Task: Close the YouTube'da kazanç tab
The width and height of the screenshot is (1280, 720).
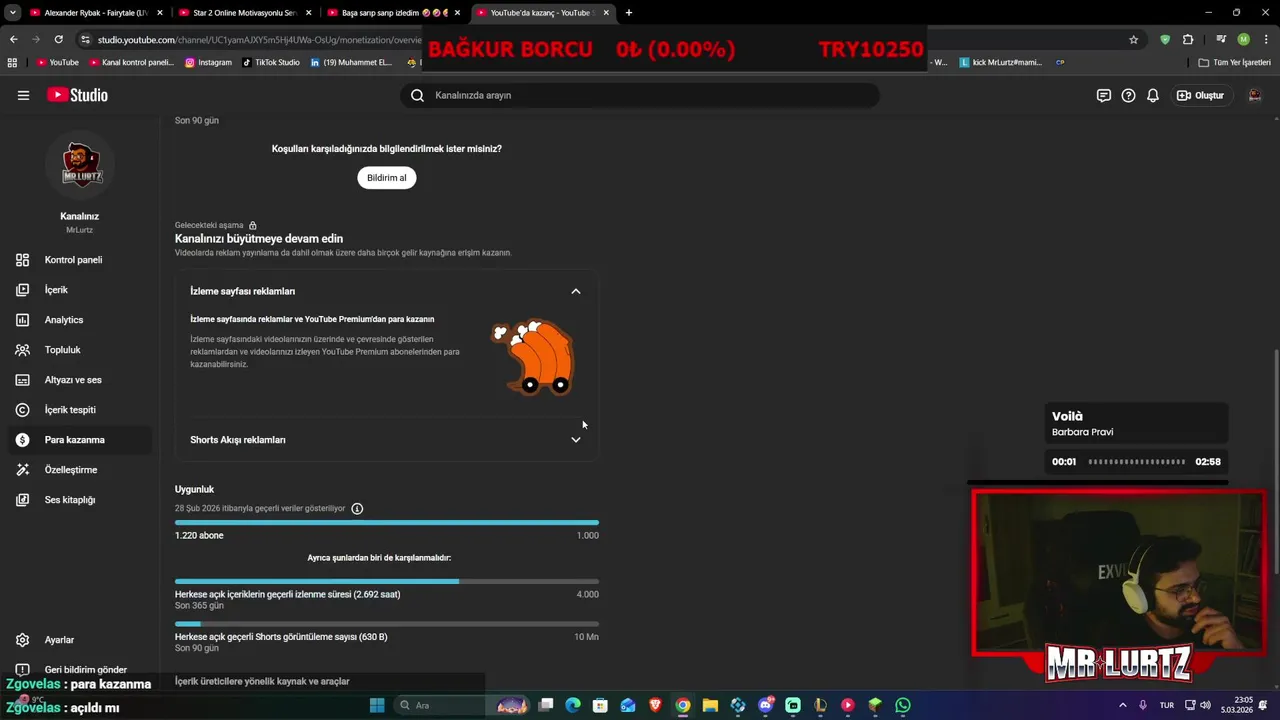Action: coord(606,13)
